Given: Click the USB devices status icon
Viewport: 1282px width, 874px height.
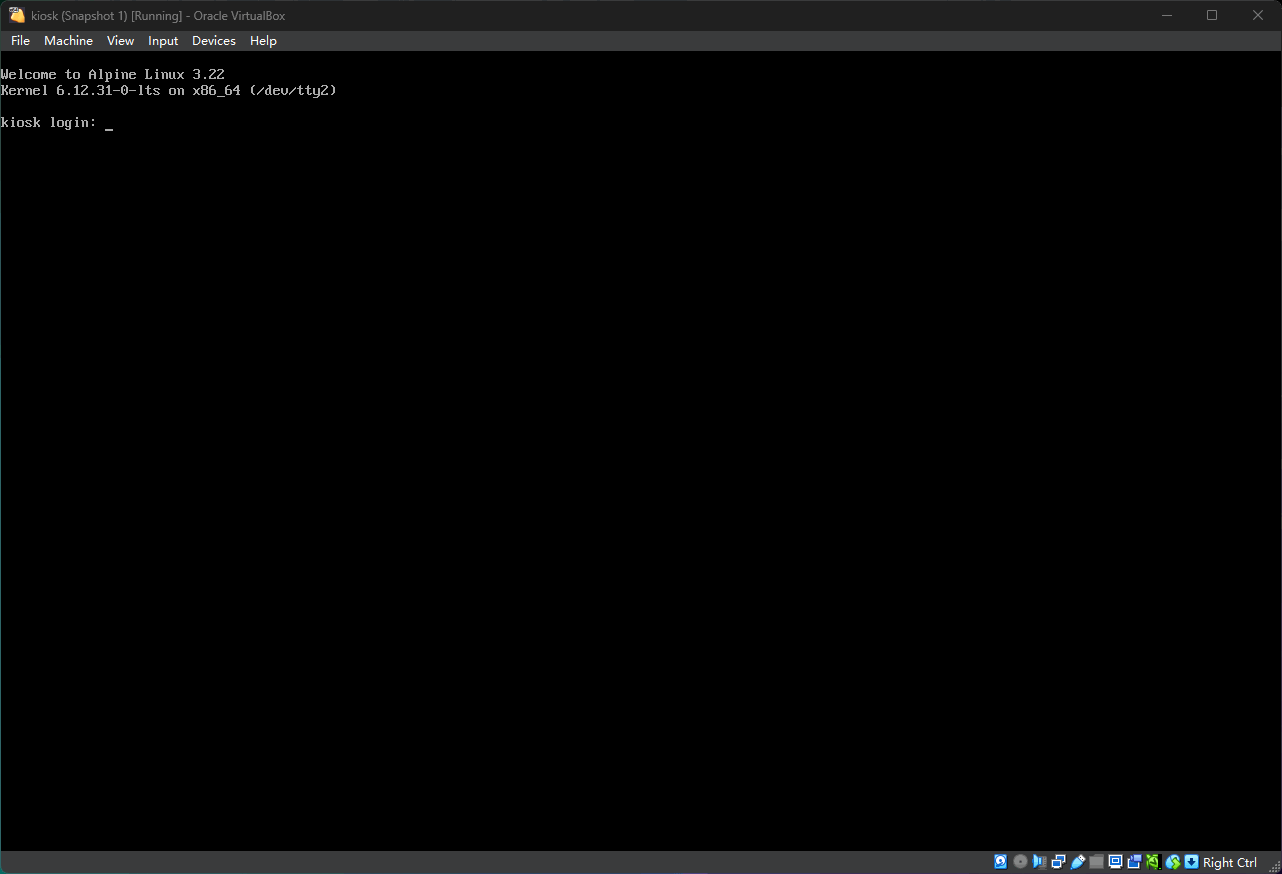Looking at the screenshot, I should click(1077, 862).
